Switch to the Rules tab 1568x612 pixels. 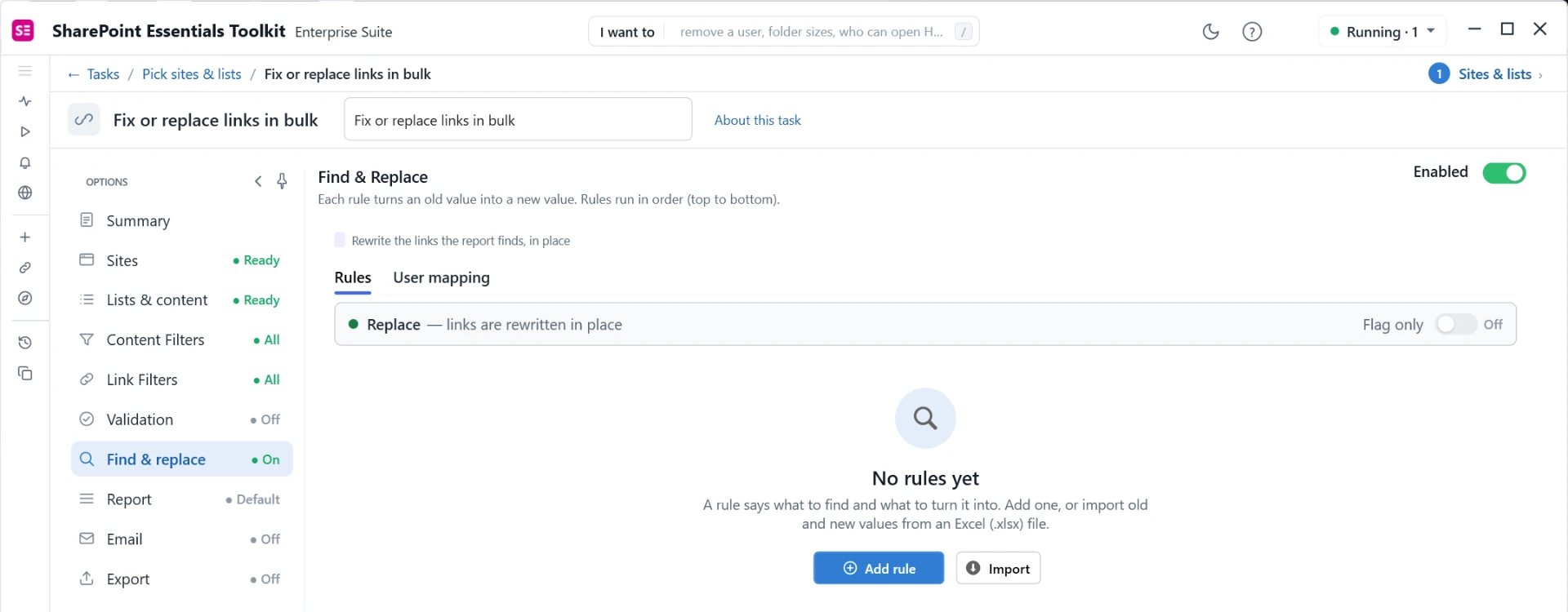coord(353,277)
